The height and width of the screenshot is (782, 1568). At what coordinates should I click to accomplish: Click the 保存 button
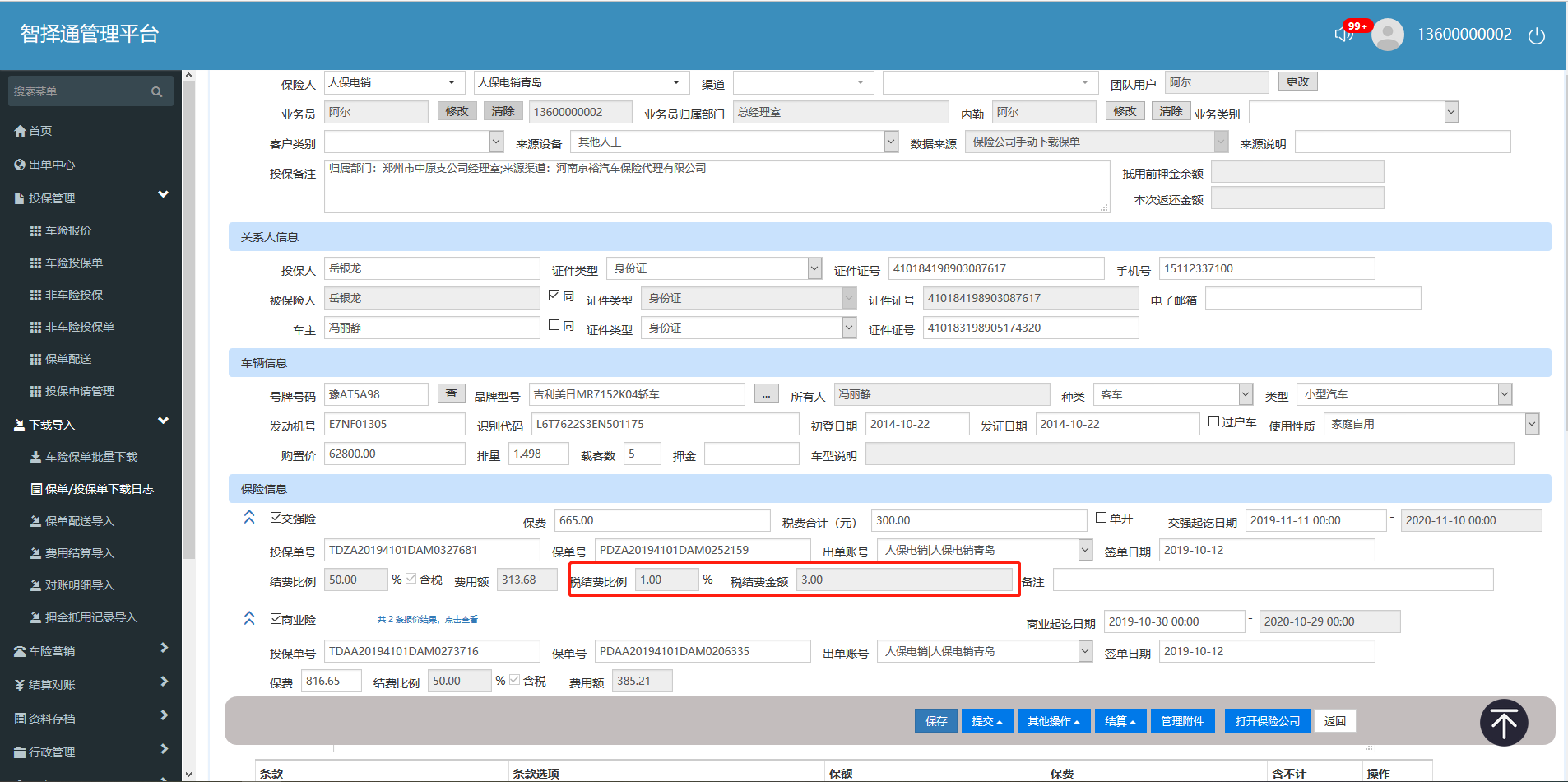936,720
